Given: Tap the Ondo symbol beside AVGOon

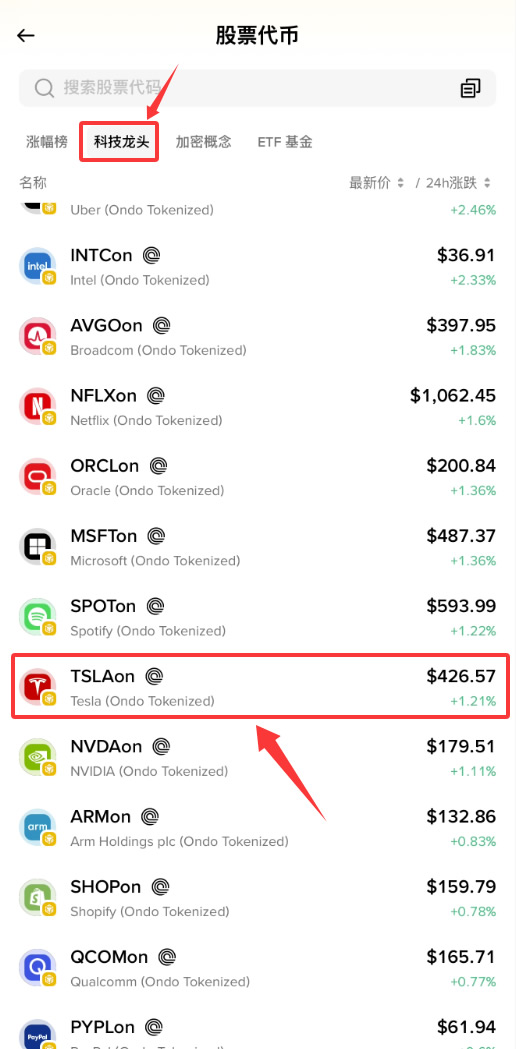Looking at the screenshot, I should coord(161,326).
